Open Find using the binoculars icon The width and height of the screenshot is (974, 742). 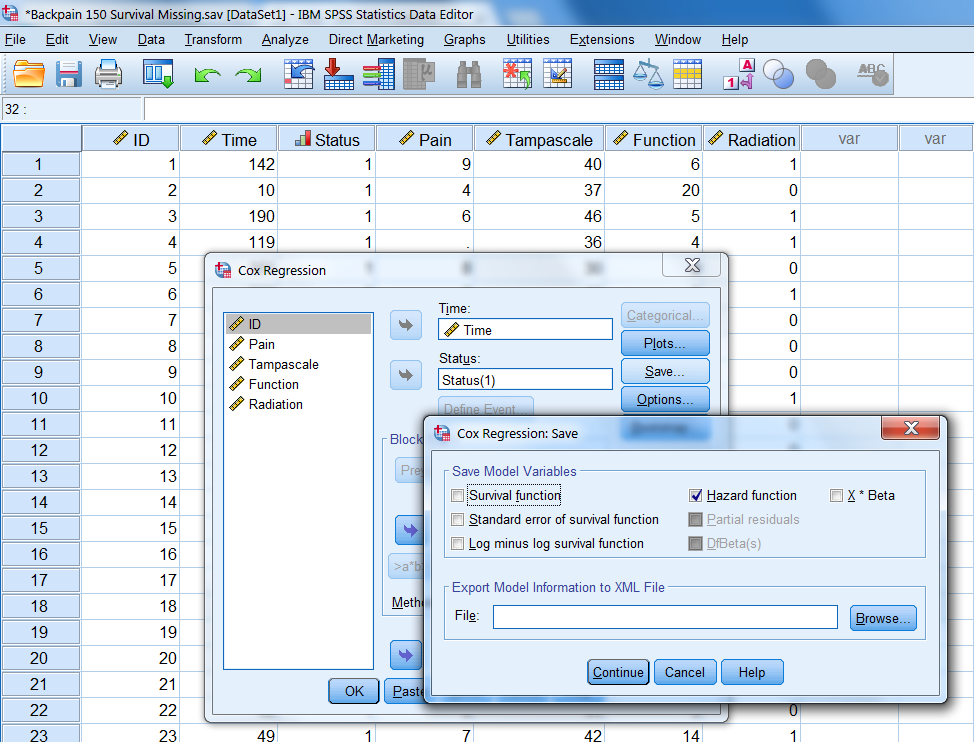(x=470, y=74)
